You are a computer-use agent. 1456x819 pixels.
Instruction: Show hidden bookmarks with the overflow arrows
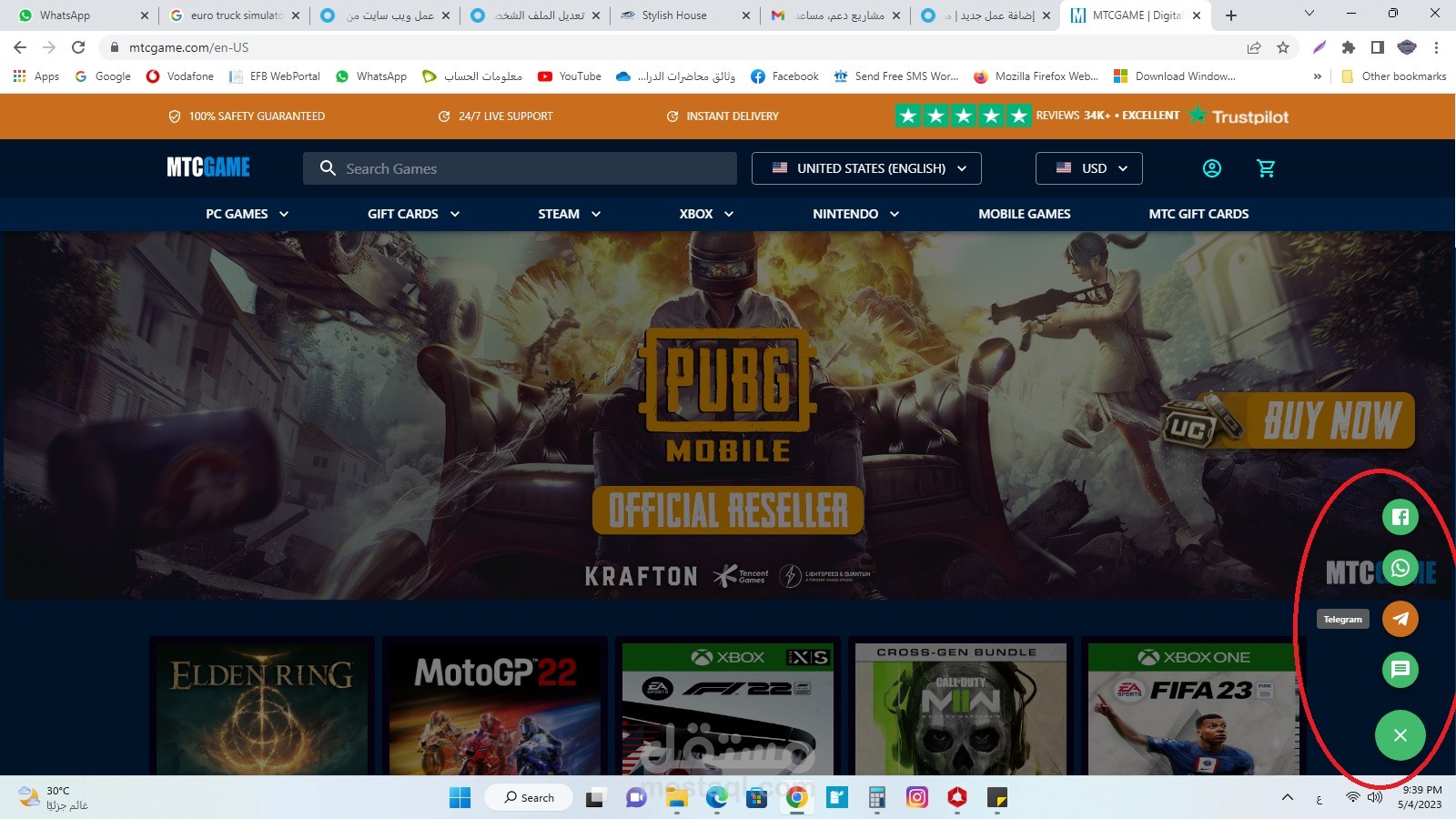pyautogui.click(x=1317, y=76)
